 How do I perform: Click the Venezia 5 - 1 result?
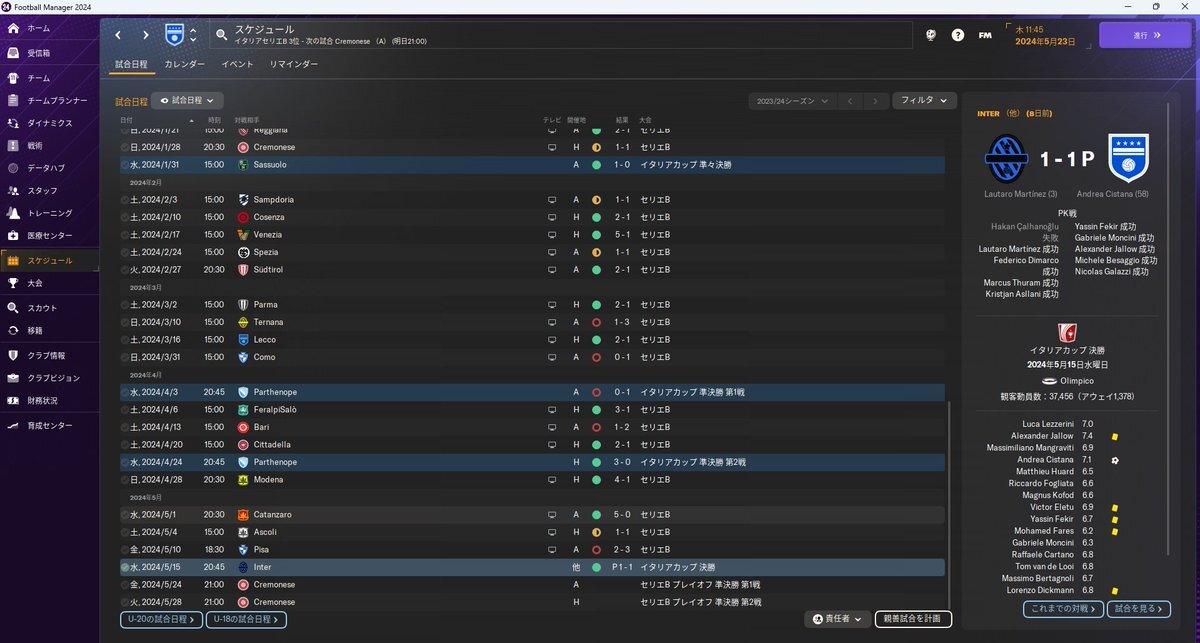622,234
